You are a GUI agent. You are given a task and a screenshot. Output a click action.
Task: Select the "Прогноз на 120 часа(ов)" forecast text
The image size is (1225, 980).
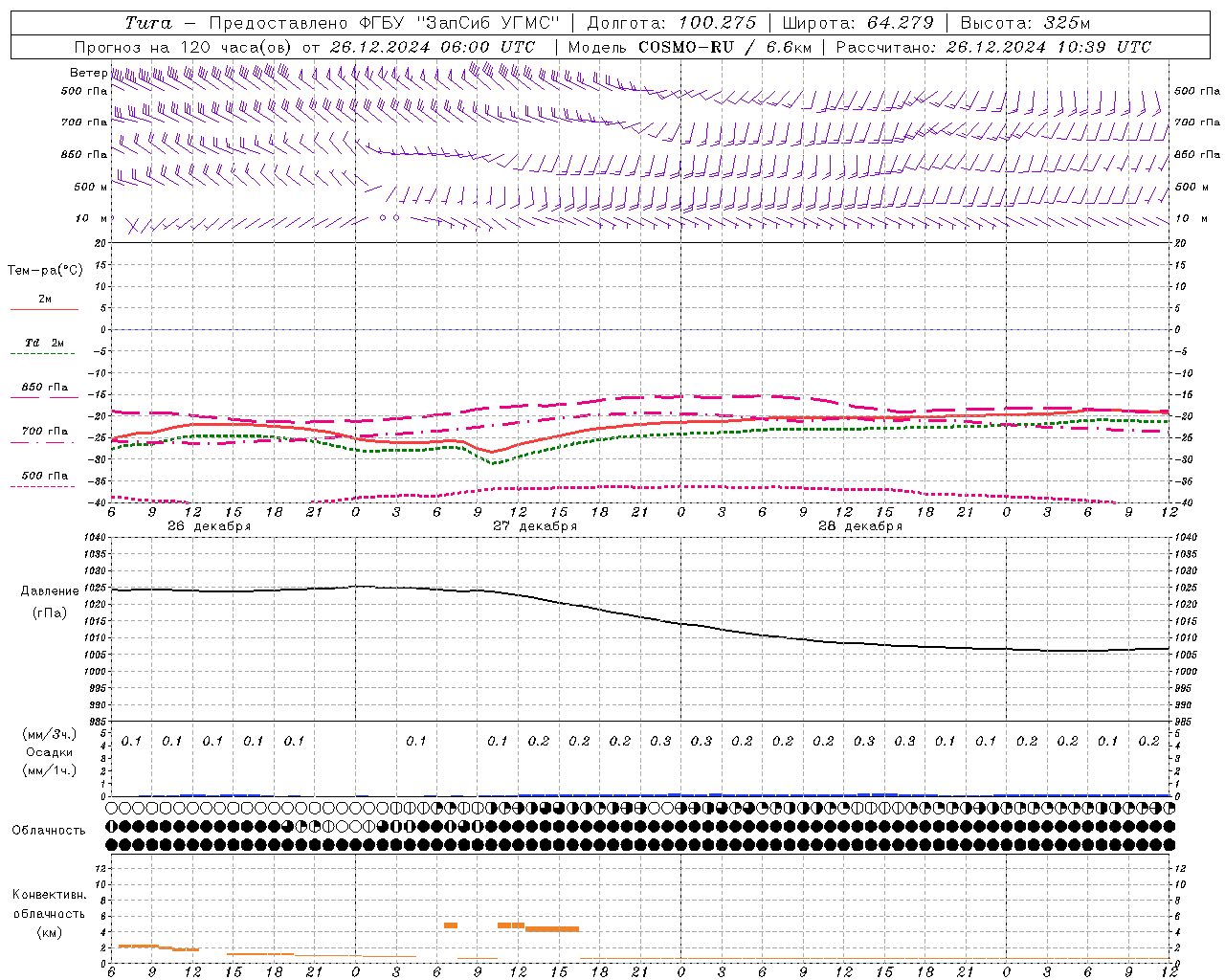tap(184, 47)
